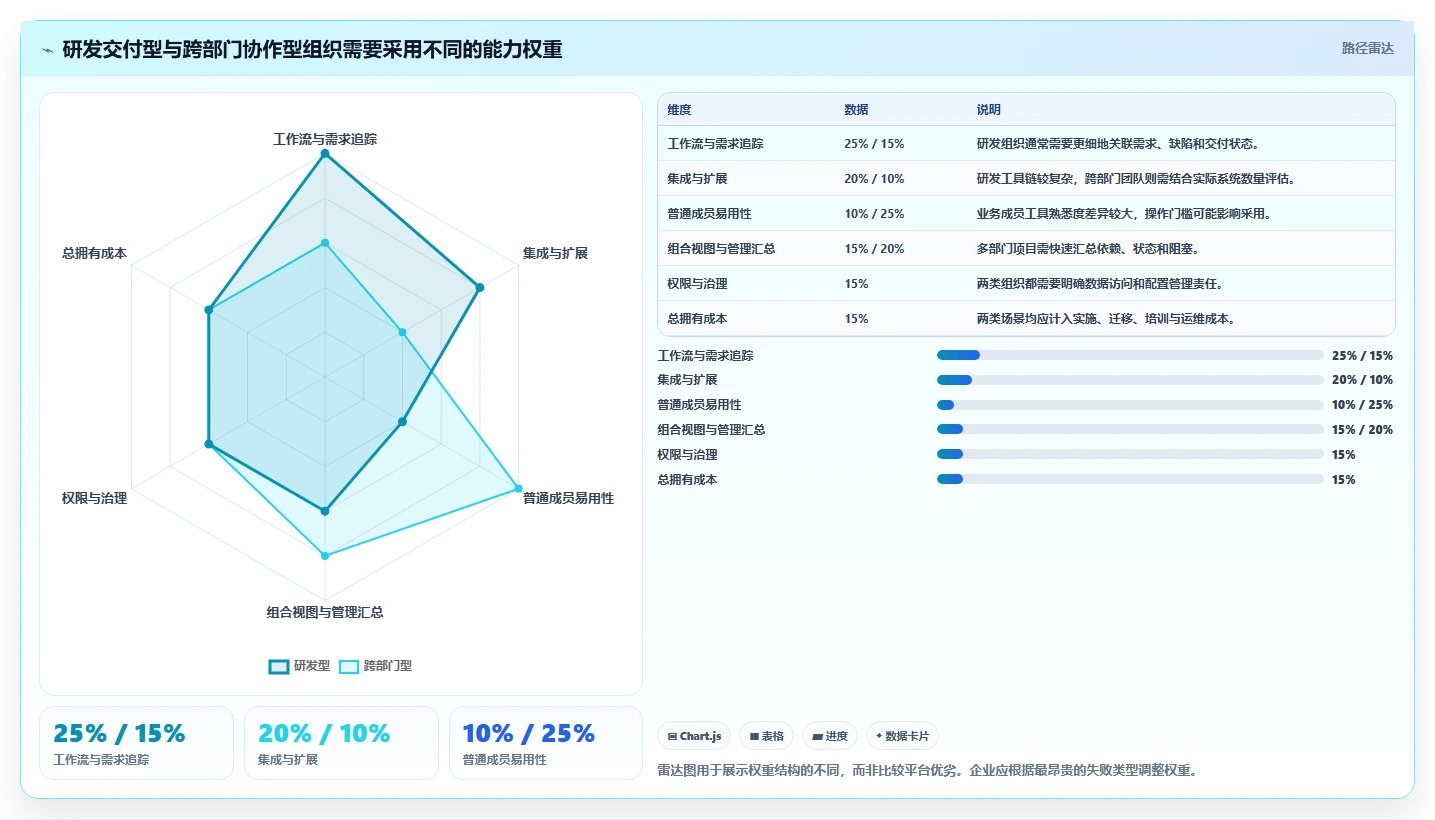
Task: Click the lightning path icon beside the title
Action: 48,50
